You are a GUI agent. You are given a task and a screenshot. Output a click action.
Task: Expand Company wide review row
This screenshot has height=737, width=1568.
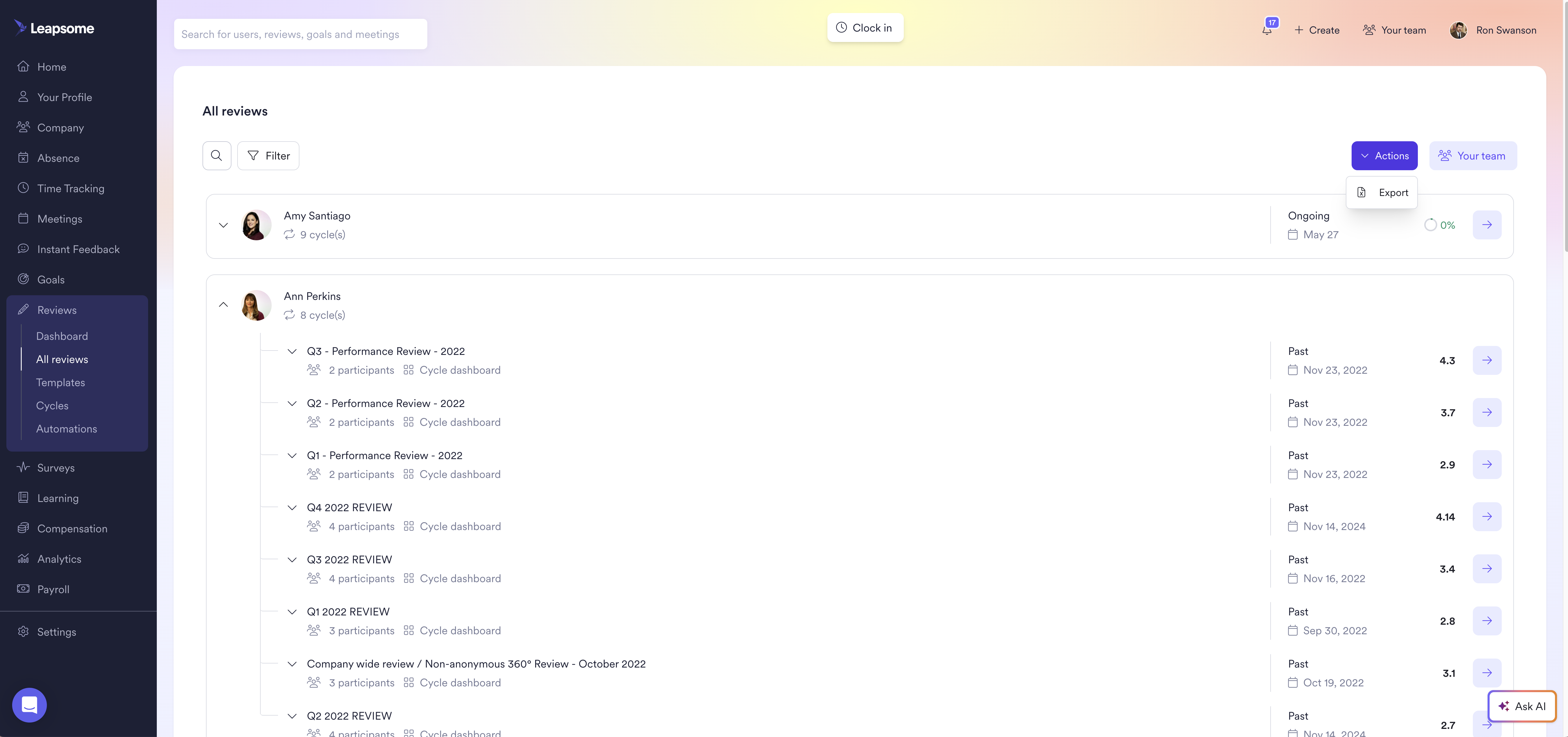[x=292, y=664]
